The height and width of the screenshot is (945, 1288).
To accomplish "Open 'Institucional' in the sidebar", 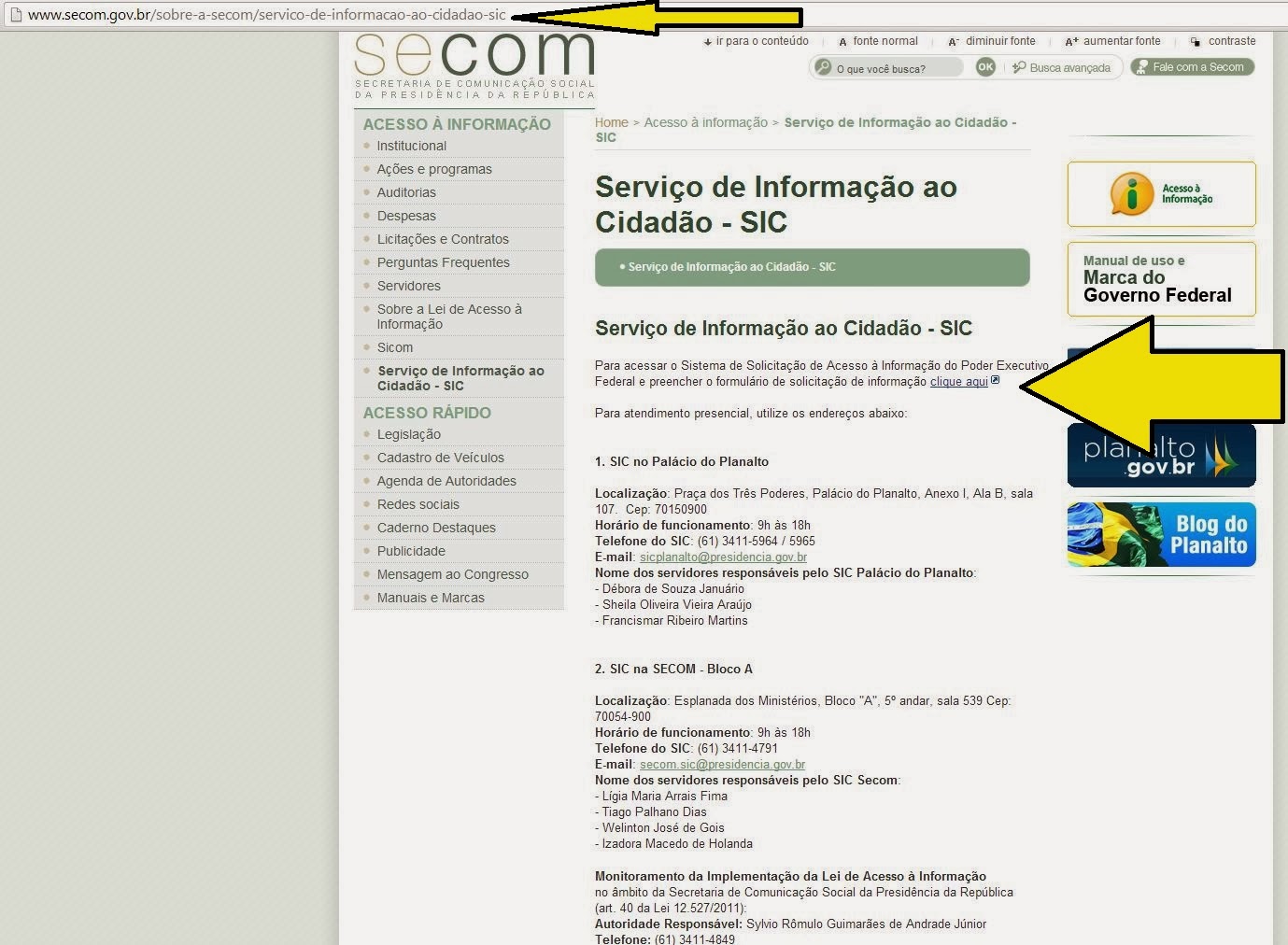I will click(411, 146).
